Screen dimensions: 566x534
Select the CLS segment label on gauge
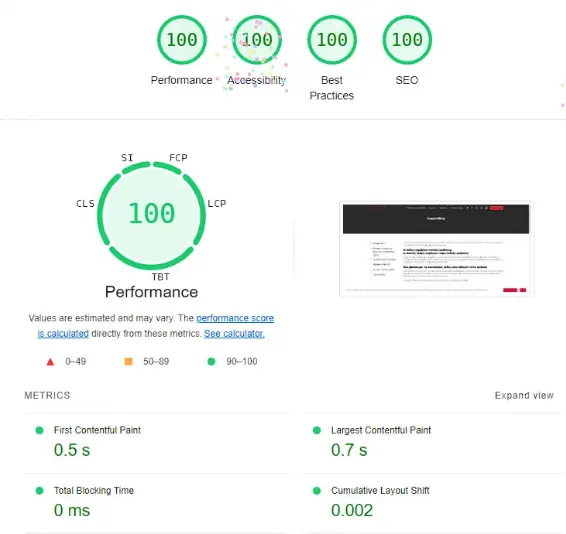click(85, 204)
